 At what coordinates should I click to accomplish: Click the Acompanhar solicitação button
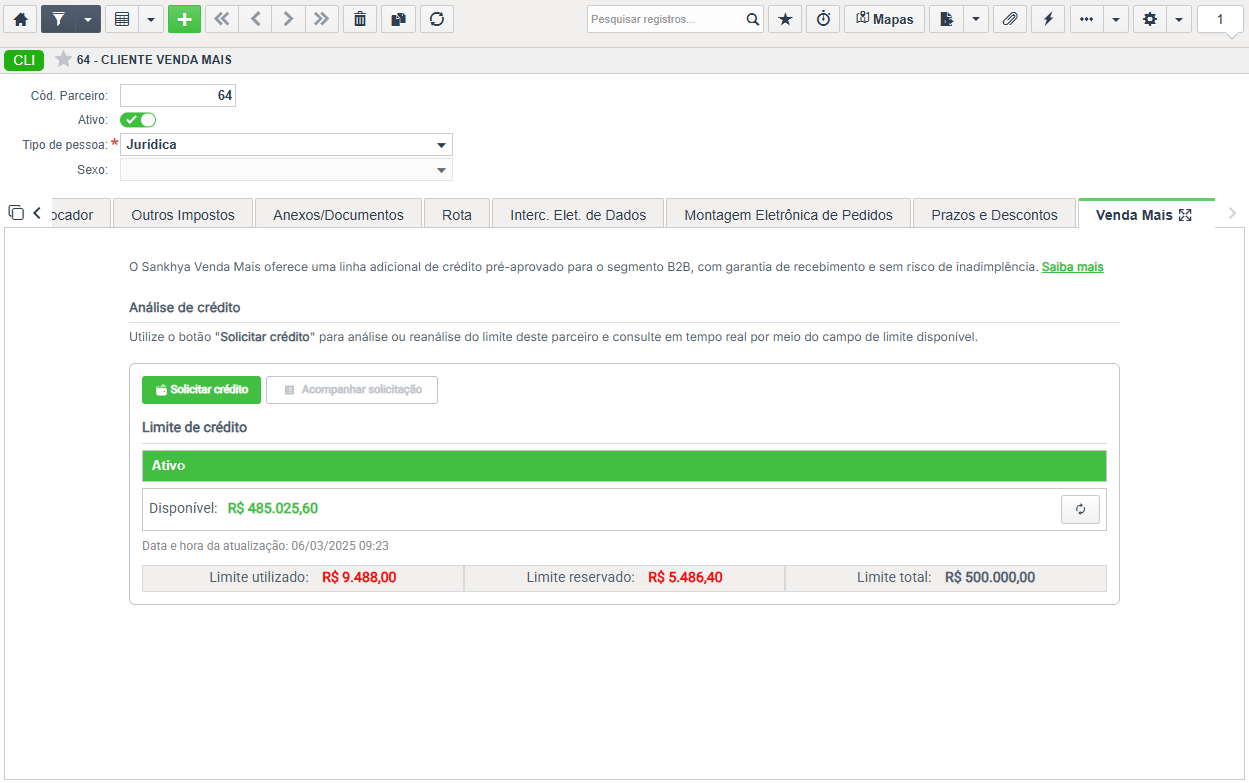(x=352, y=390)
